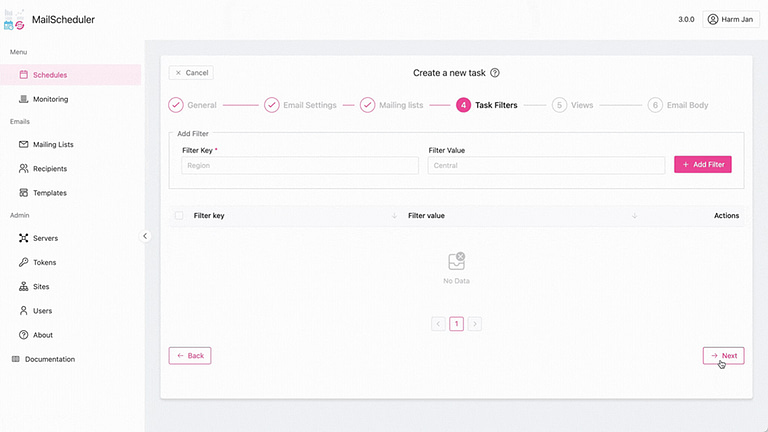Click the Next button
Image resolution: width=768 pixels, height=432 pixels.
tap(723, 356)
